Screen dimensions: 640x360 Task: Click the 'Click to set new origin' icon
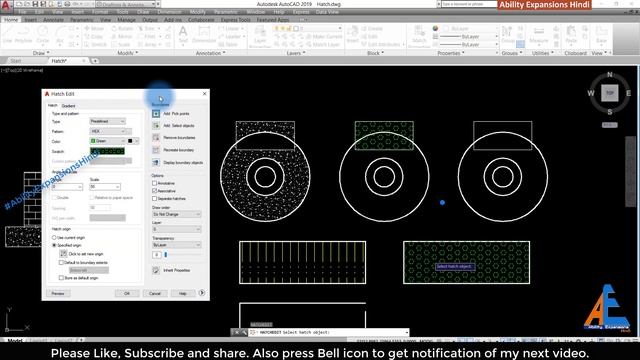(63, 254)
